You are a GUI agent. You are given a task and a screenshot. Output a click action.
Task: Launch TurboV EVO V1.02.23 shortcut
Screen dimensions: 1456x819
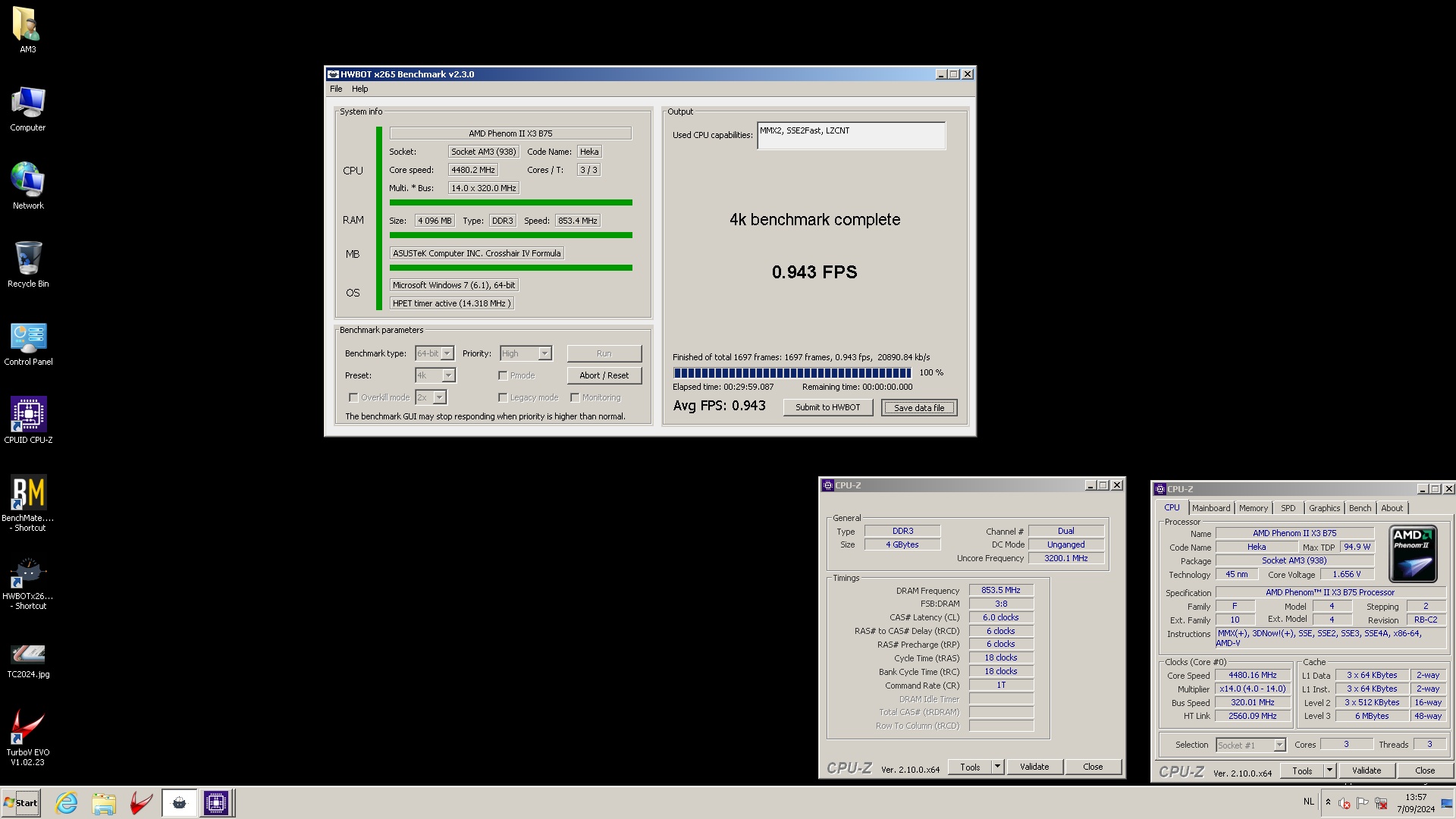pyautogui.click(x=28, y=738)
